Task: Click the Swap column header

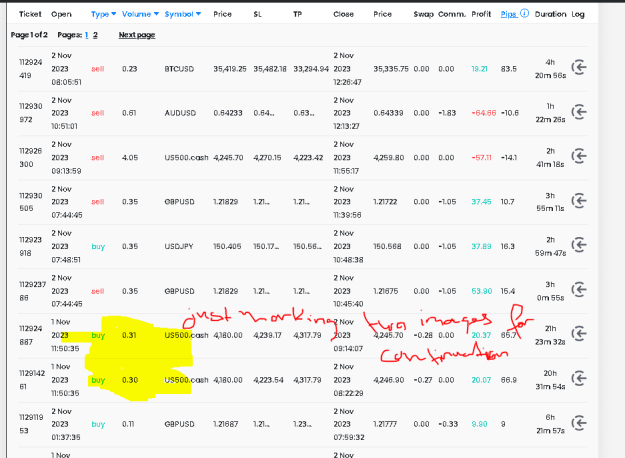Action: click(x=423, y=14)
